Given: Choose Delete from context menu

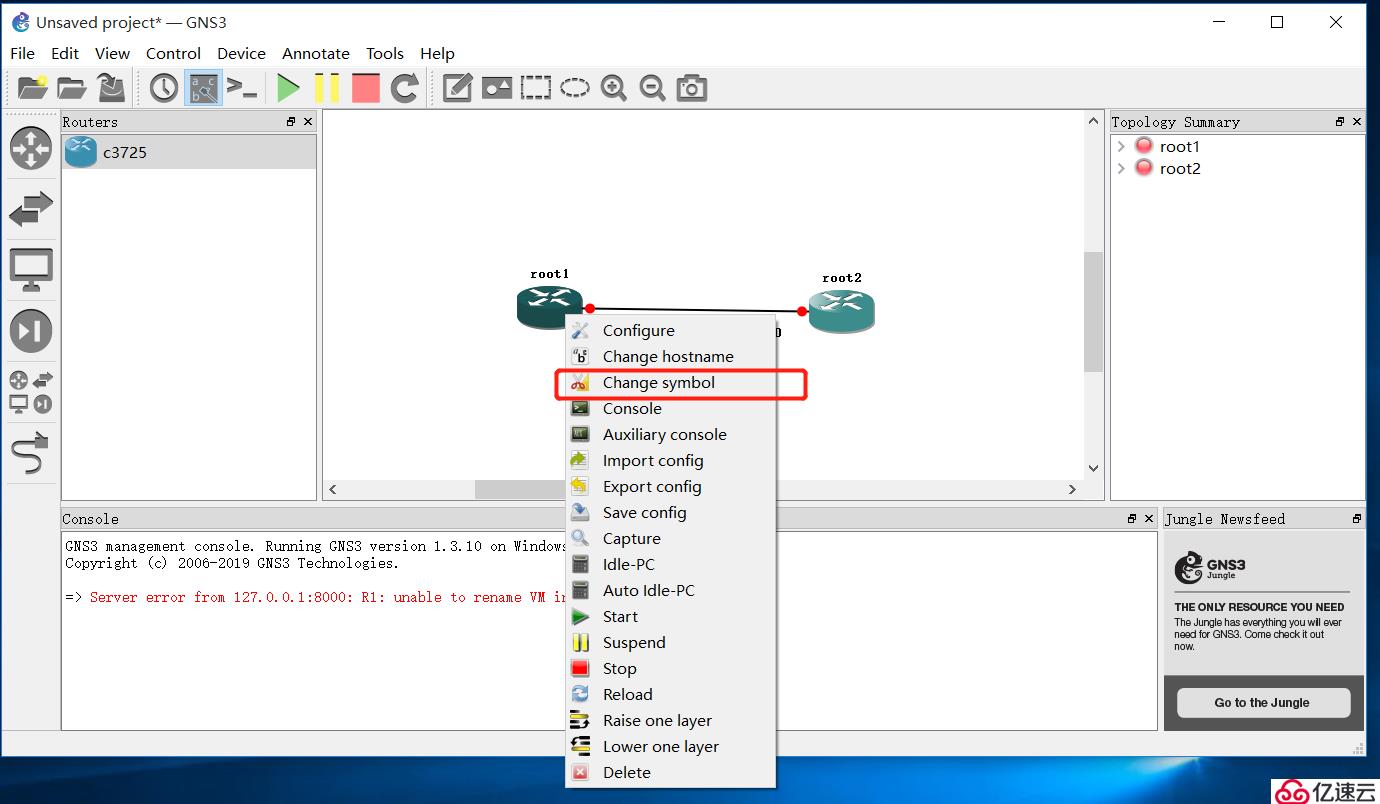Looking at the screenshot, I should pyautogui.click(x=671, y=772).
